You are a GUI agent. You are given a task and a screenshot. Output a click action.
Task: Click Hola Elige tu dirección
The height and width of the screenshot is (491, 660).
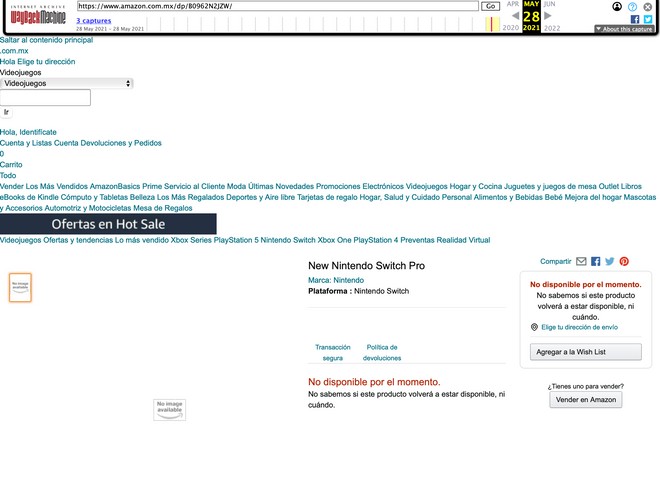click(x=37, y=61)
